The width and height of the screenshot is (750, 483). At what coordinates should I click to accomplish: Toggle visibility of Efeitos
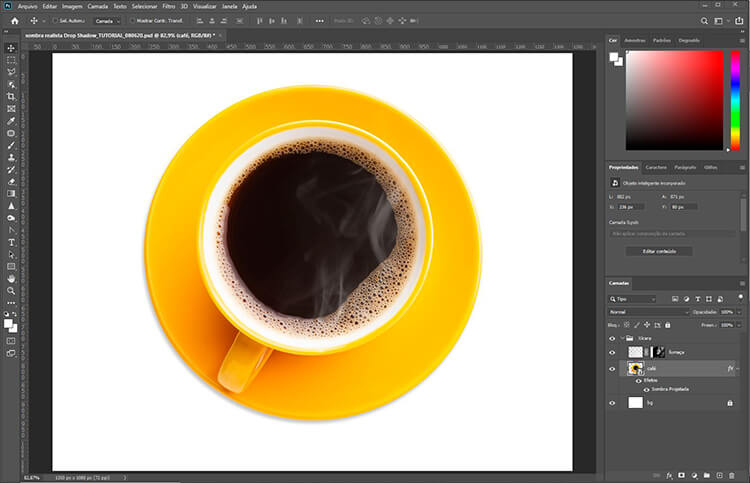tap(639, 381)
